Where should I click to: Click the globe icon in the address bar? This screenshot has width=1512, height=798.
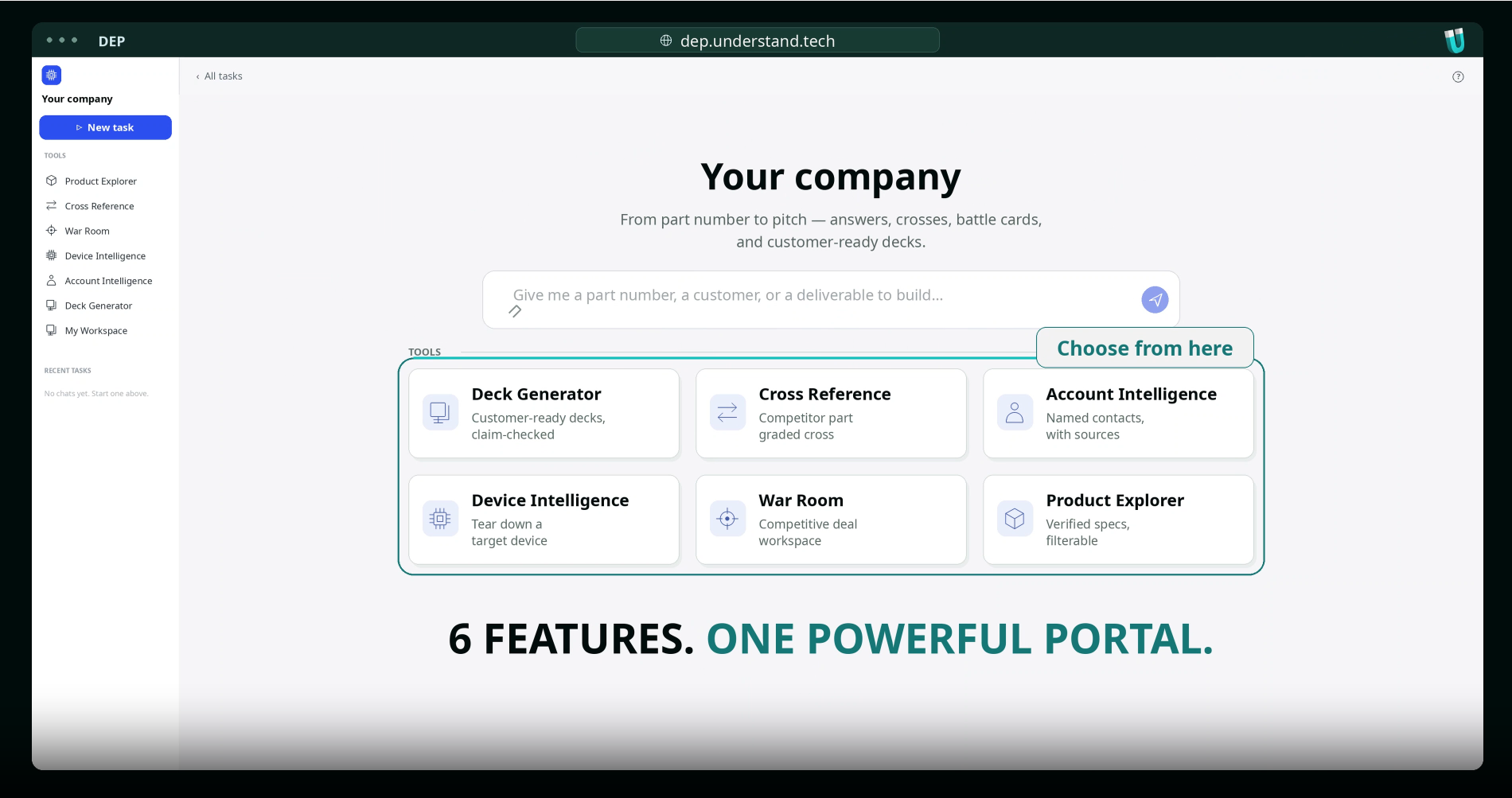click(x=666, y=41)
